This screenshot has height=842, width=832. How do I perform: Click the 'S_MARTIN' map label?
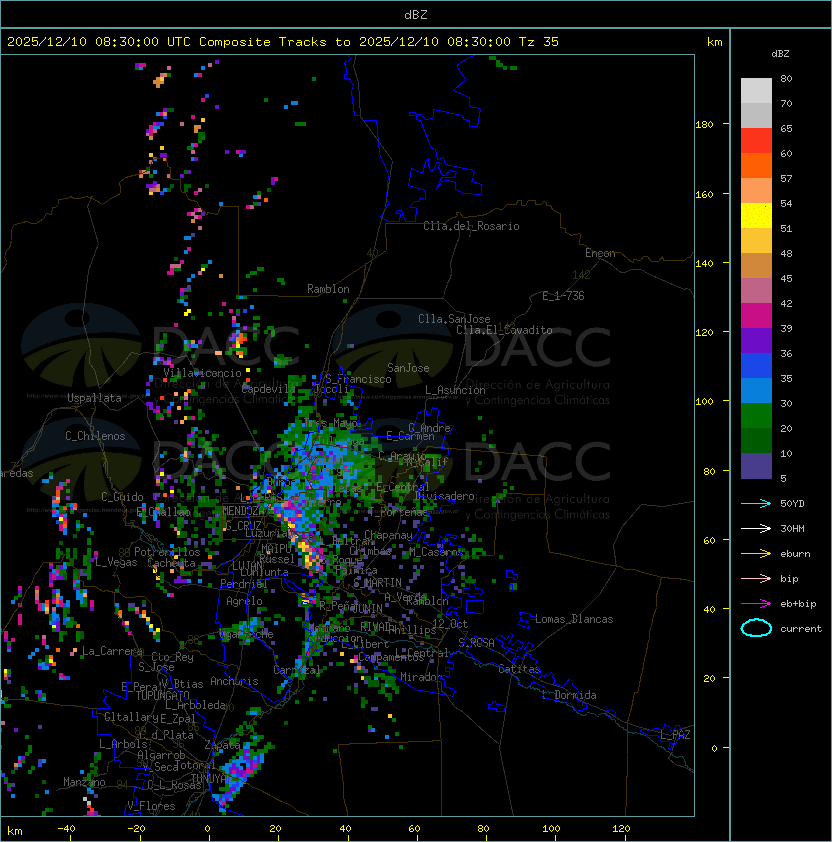[x=378, y=583]
